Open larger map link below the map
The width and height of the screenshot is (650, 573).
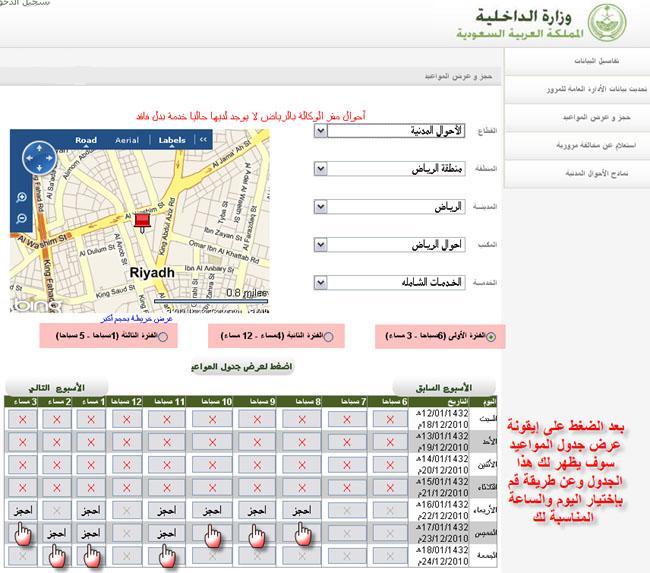pyautogui.click(x=136, y=318)
